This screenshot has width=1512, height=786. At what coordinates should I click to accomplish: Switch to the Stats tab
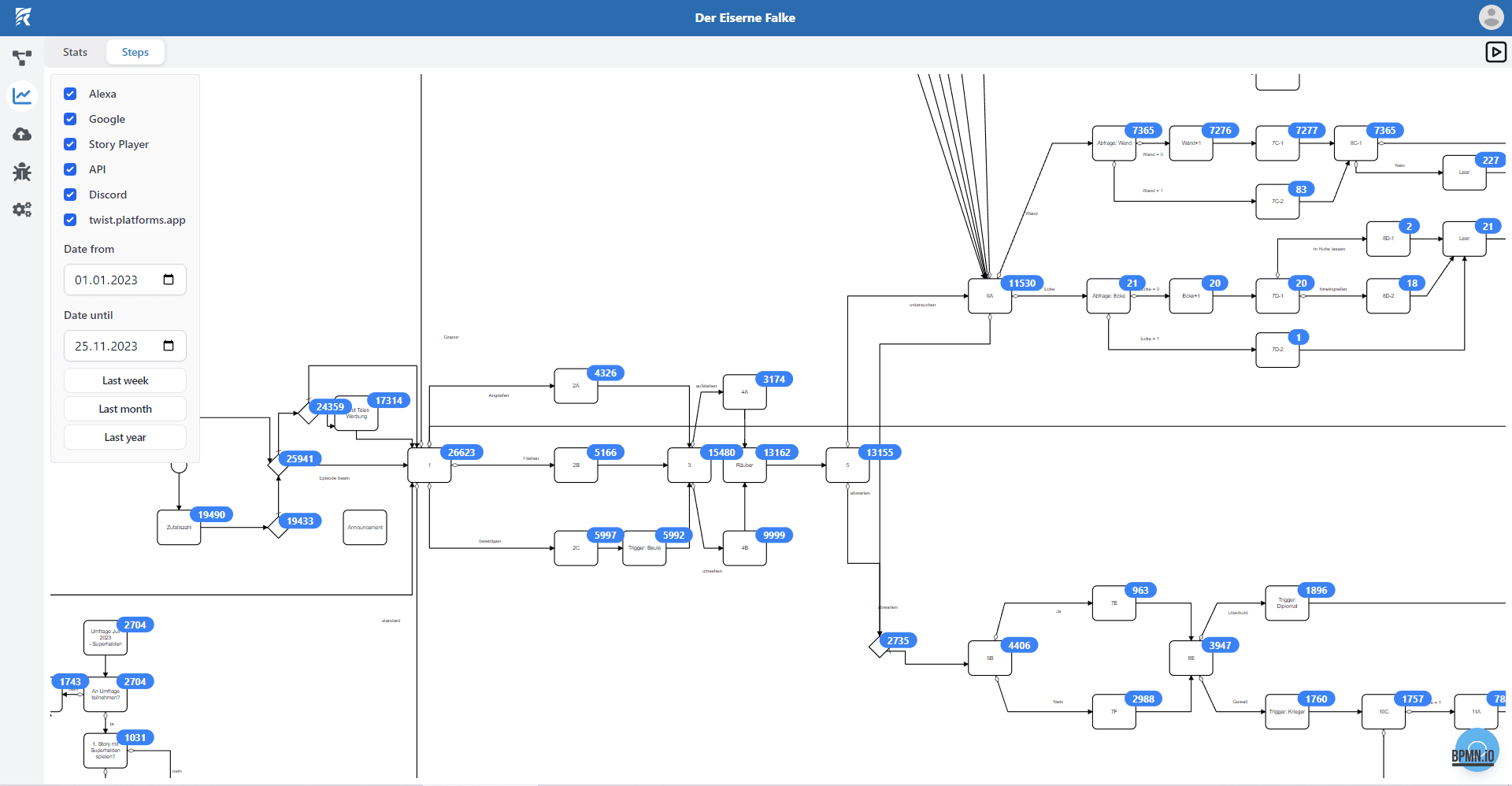click(x=75, y=51)
